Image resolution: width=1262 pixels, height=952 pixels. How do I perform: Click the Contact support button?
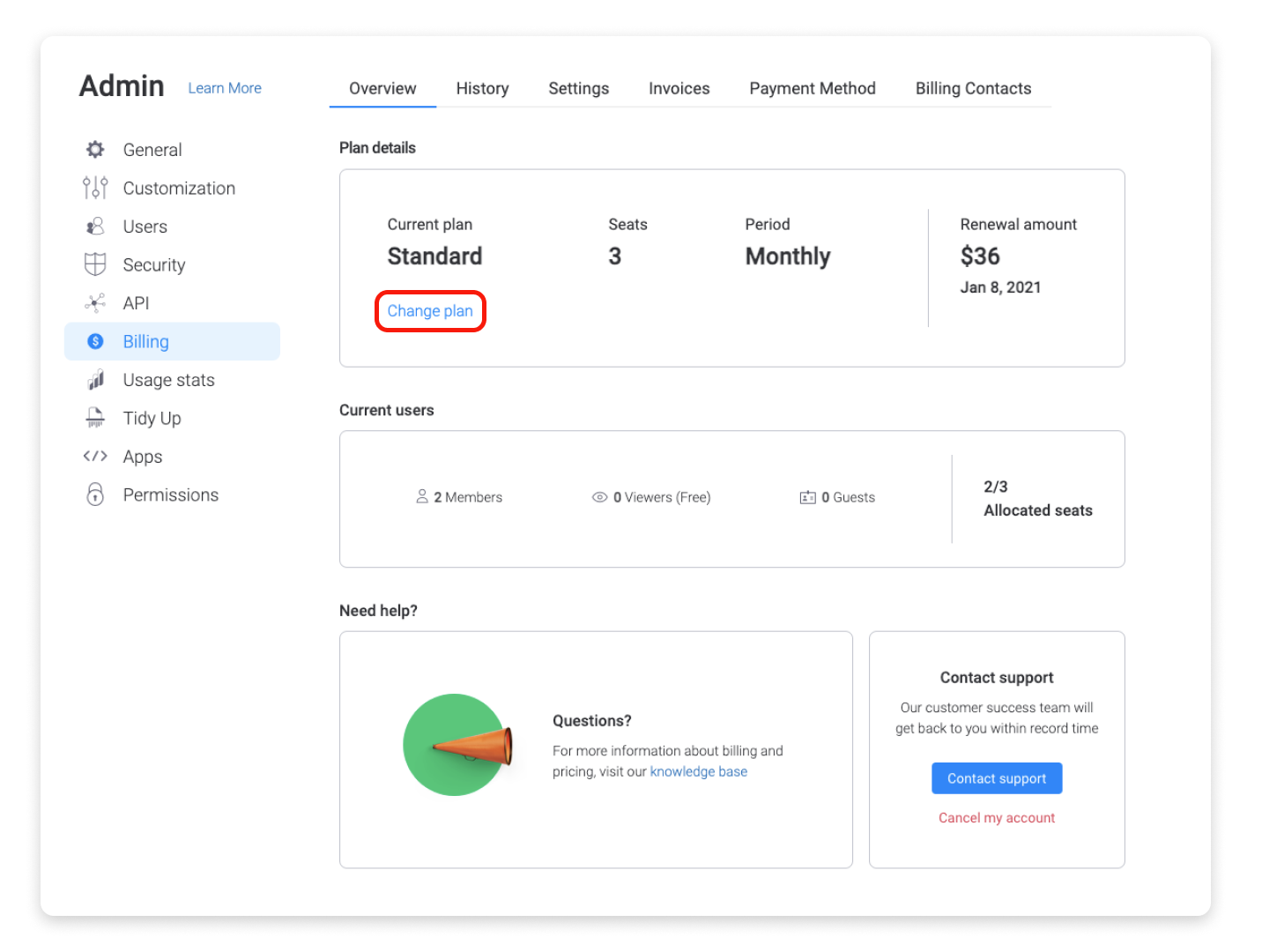[x=997, y=778]
